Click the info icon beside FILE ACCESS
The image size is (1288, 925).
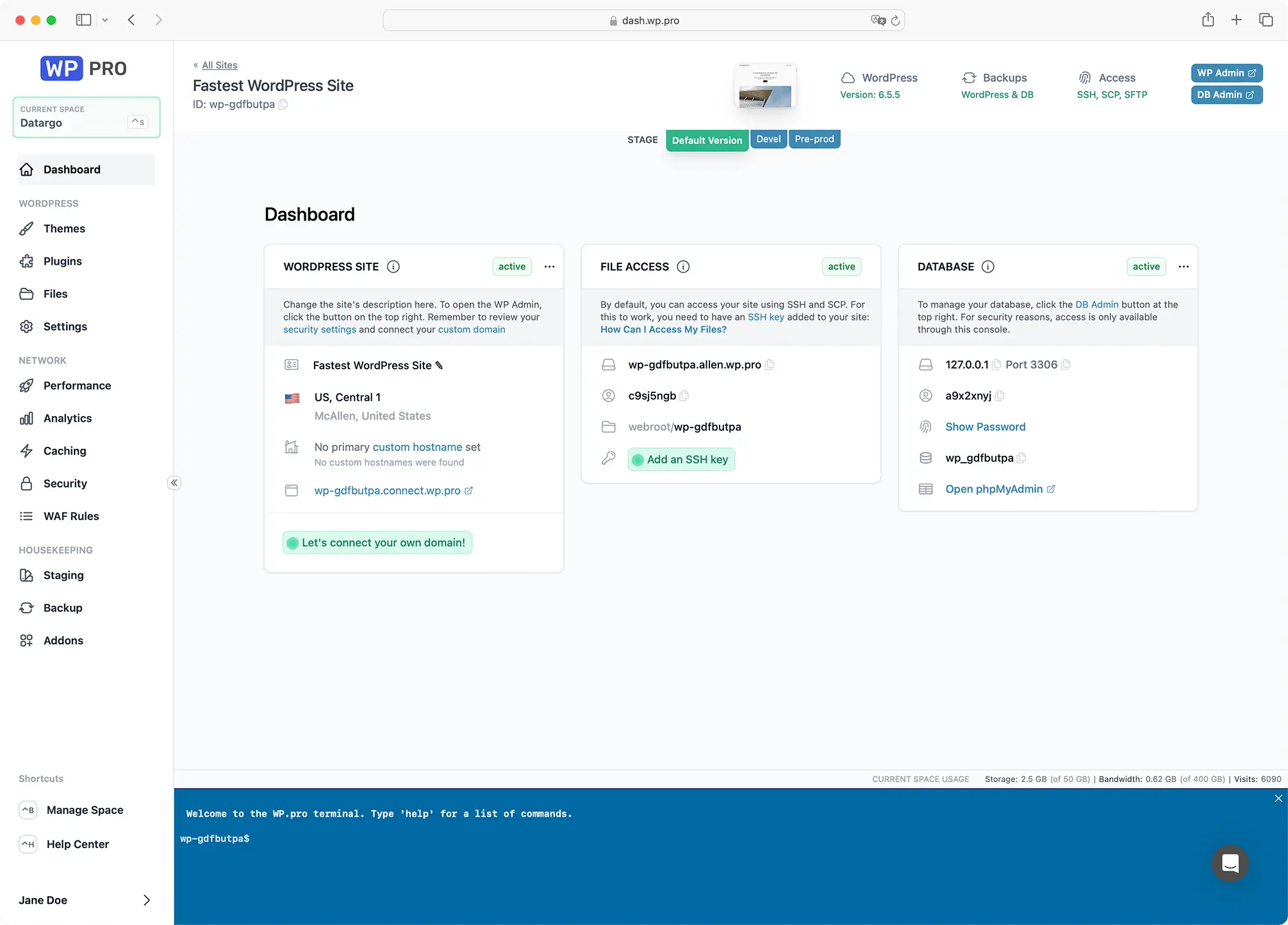click(x=684, y=267)
